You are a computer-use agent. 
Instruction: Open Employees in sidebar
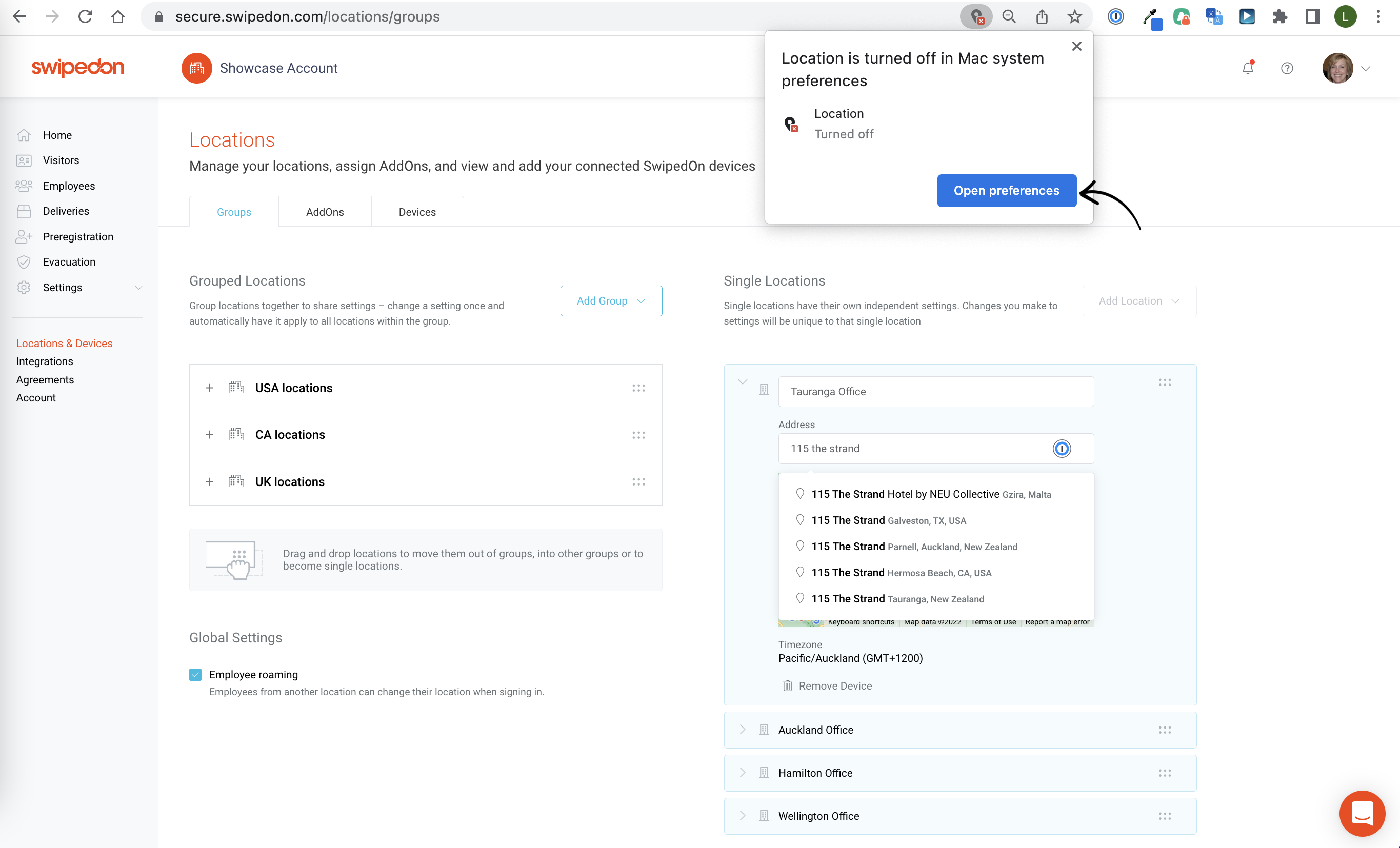click(x=69, y=186)
